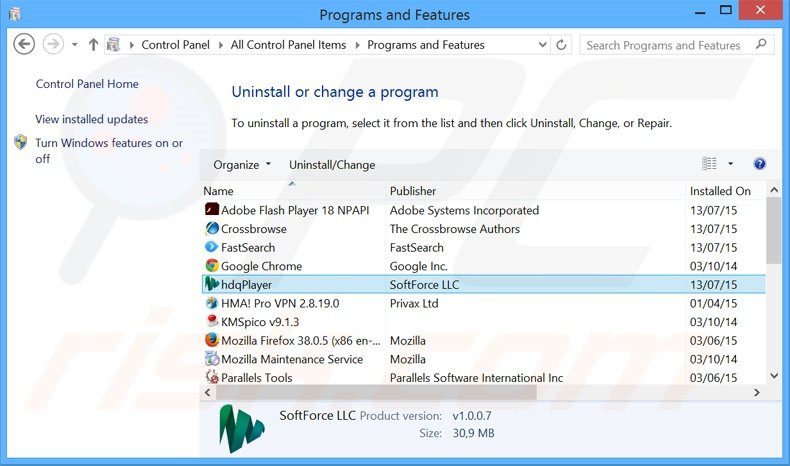
Task: Open the Control Panel Home link
Action: pyautogui.click(x=87, y=84)
